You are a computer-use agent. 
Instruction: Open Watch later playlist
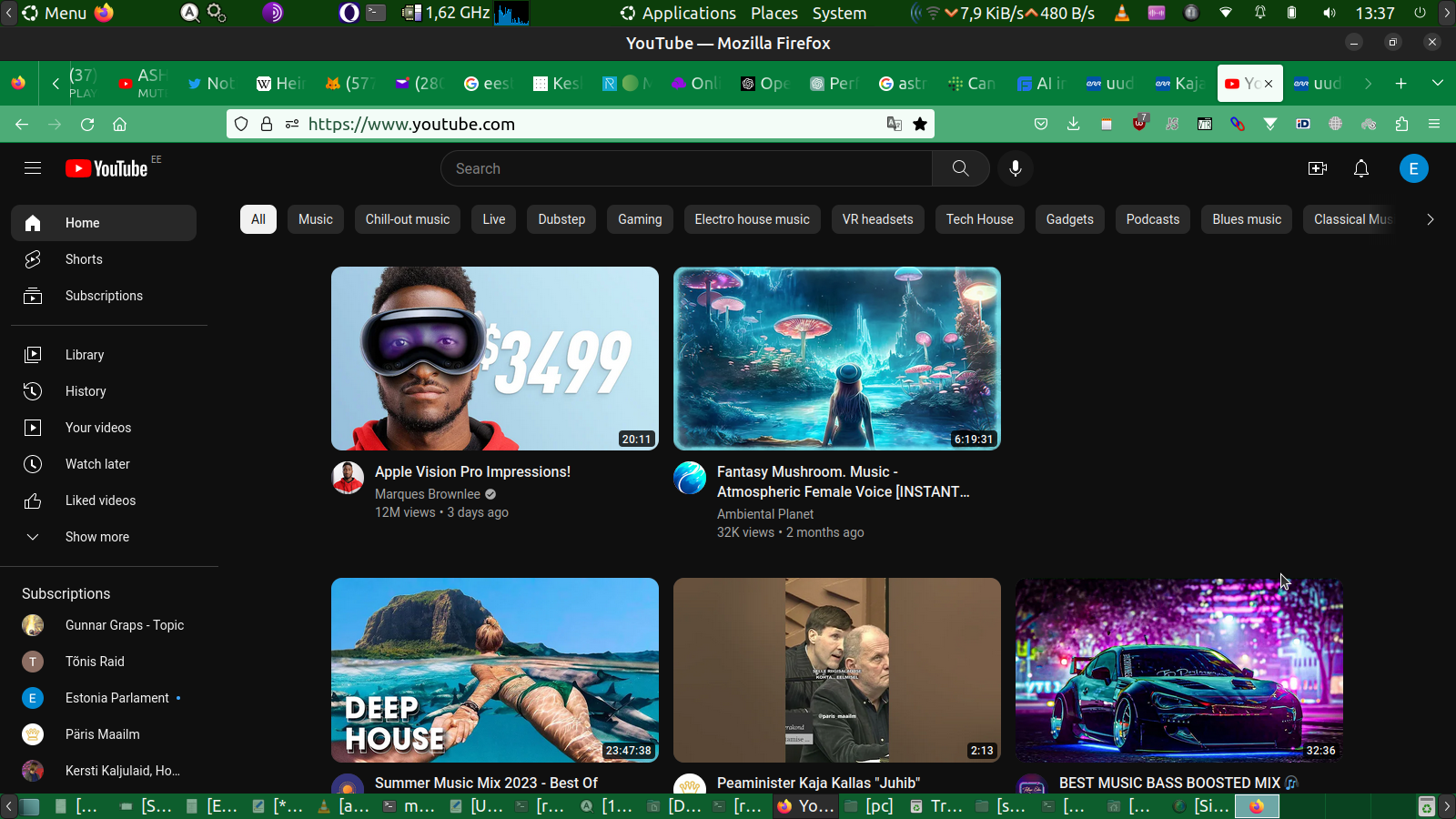point(97,464)
